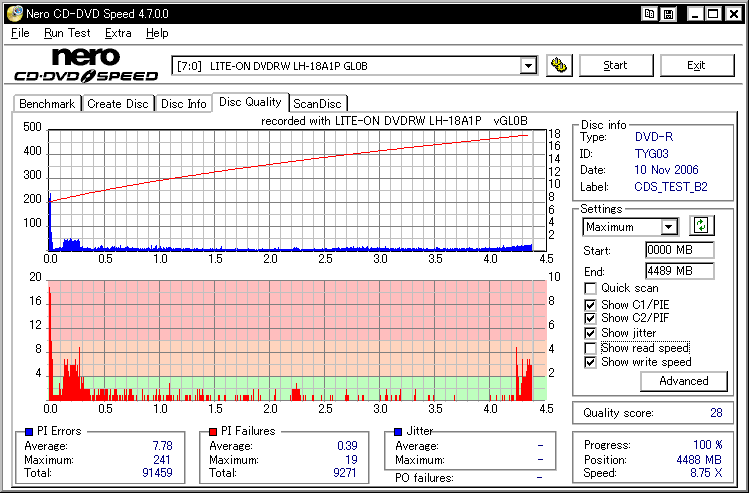
Task: Open the LITE-ON drive selection dropdown
Action: 528,66
